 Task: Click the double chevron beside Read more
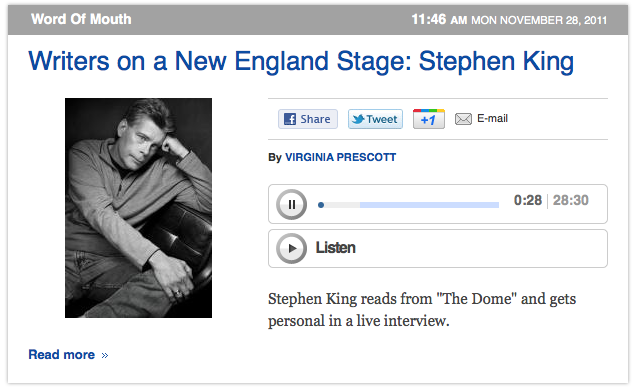tap(105, 356)
